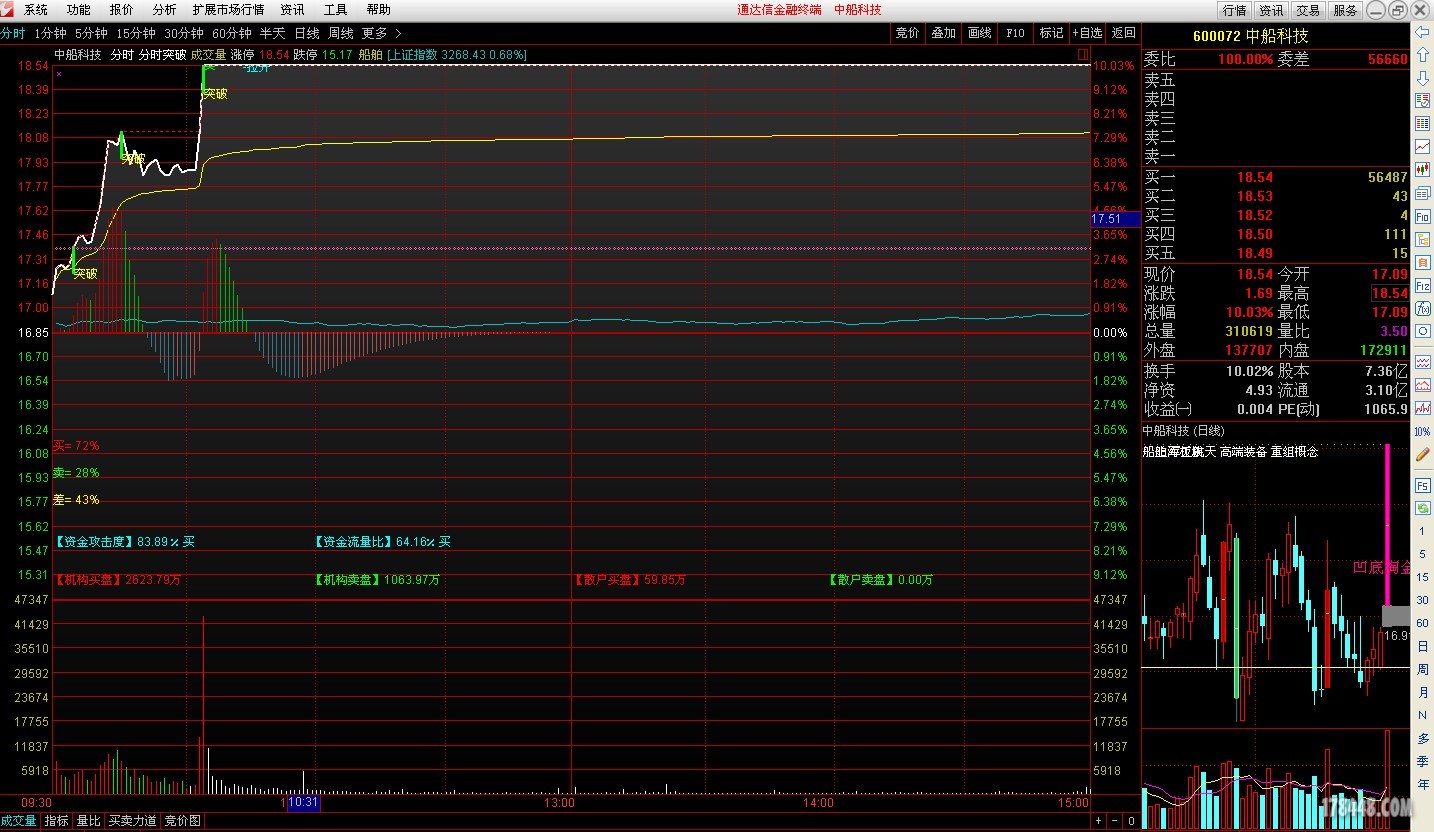1434x832 pixels.
Task: Click the 中船科技 (日线) chart title
Action: click(x=1183, y=431)
